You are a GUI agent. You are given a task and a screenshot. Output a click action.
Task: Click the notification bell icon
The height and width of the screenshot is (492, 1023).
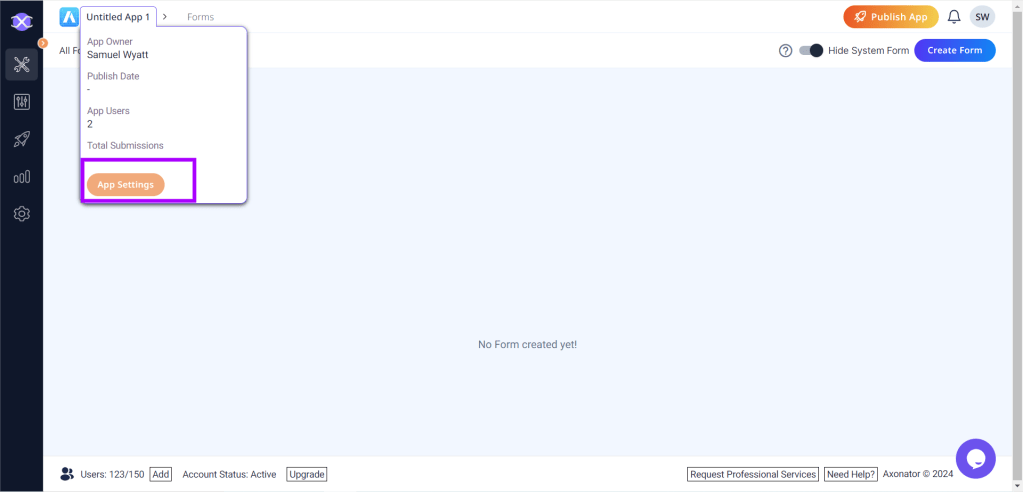pyautogui.click(x=954, y=17)
